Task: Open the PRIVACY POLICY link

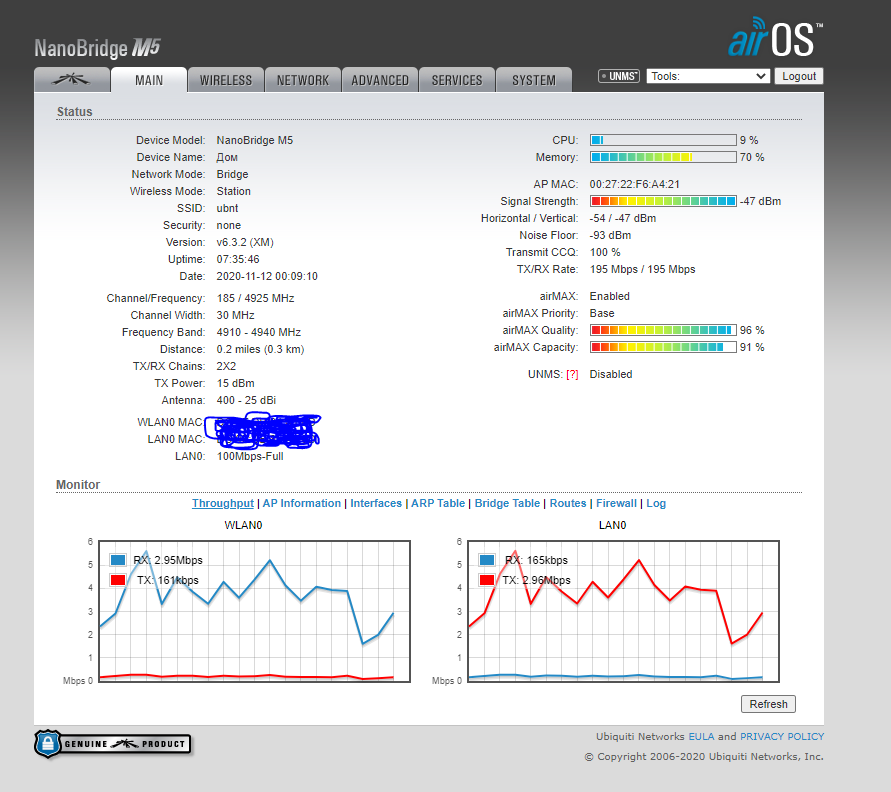Action: point(782,736)
